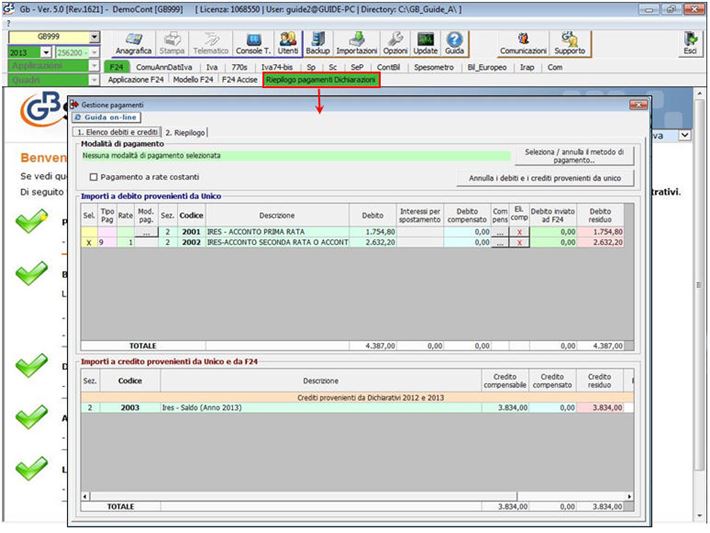Viewport: 710px width, 533px height.
Task: Open F24 Accise submenu
Action: point(240,80)
